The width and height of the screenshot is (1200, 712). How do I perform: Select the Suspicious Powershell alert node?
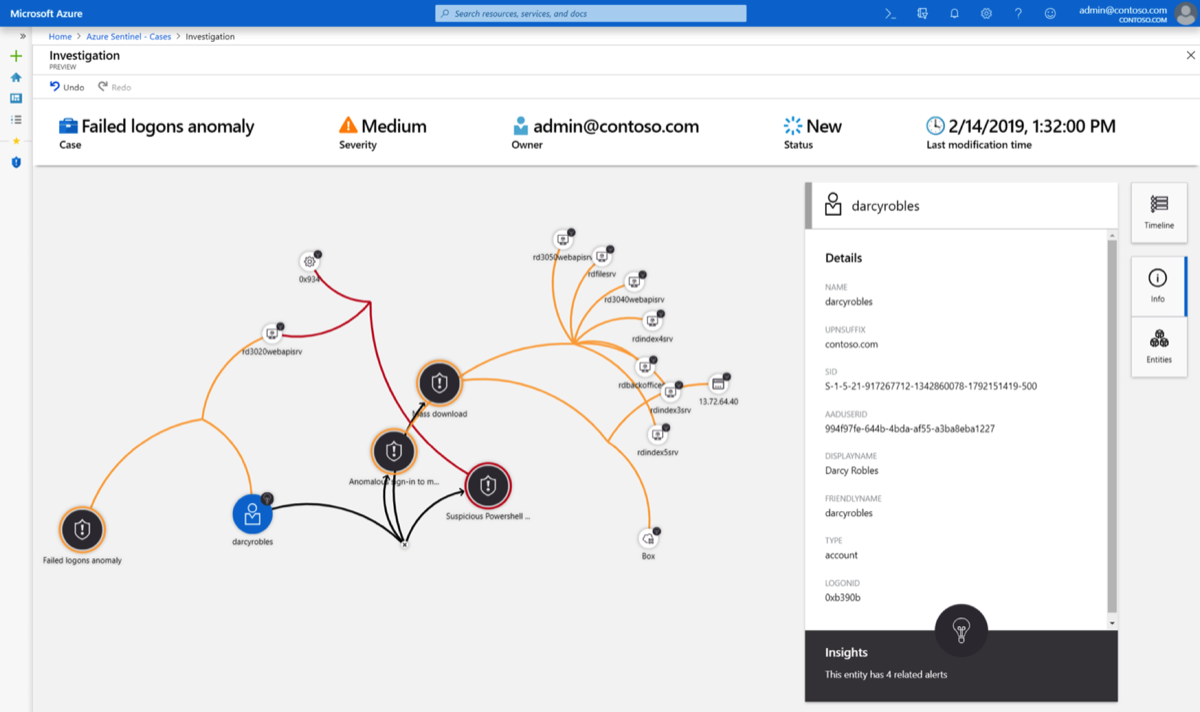click(488, 487)
